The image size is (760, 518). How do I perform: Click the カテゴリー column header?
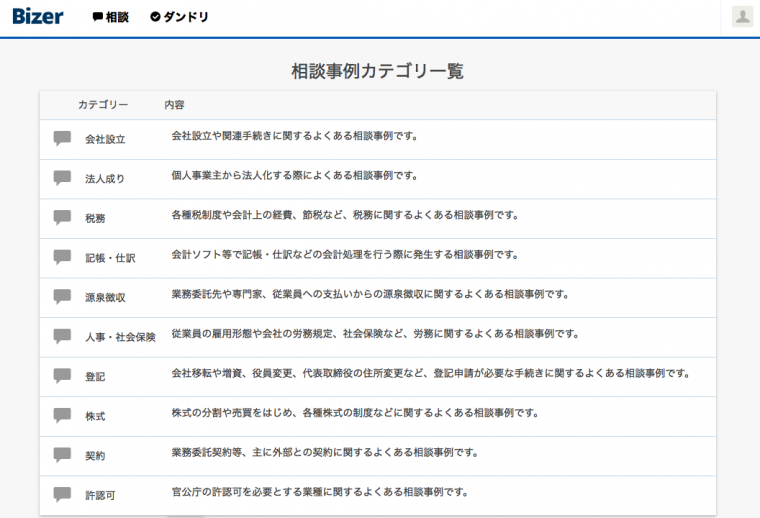tap(103, 105)
